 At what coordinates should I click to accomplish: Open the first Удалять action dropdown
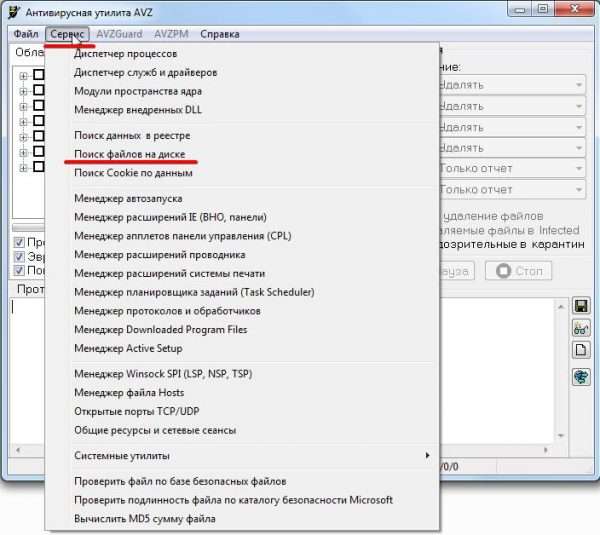click(x=512, y=85)
